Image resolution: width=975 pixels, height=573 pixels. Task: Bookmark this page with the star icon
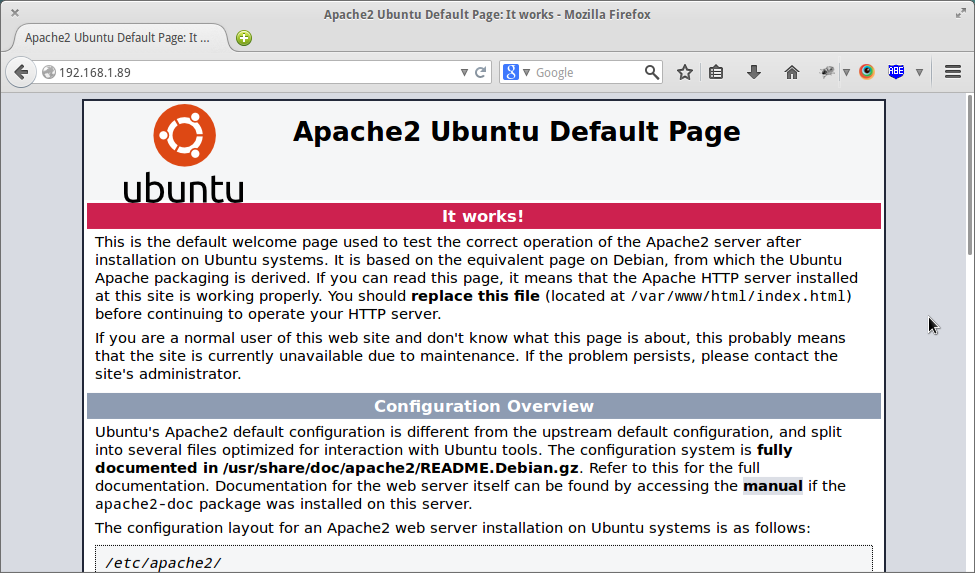point(685,72)
